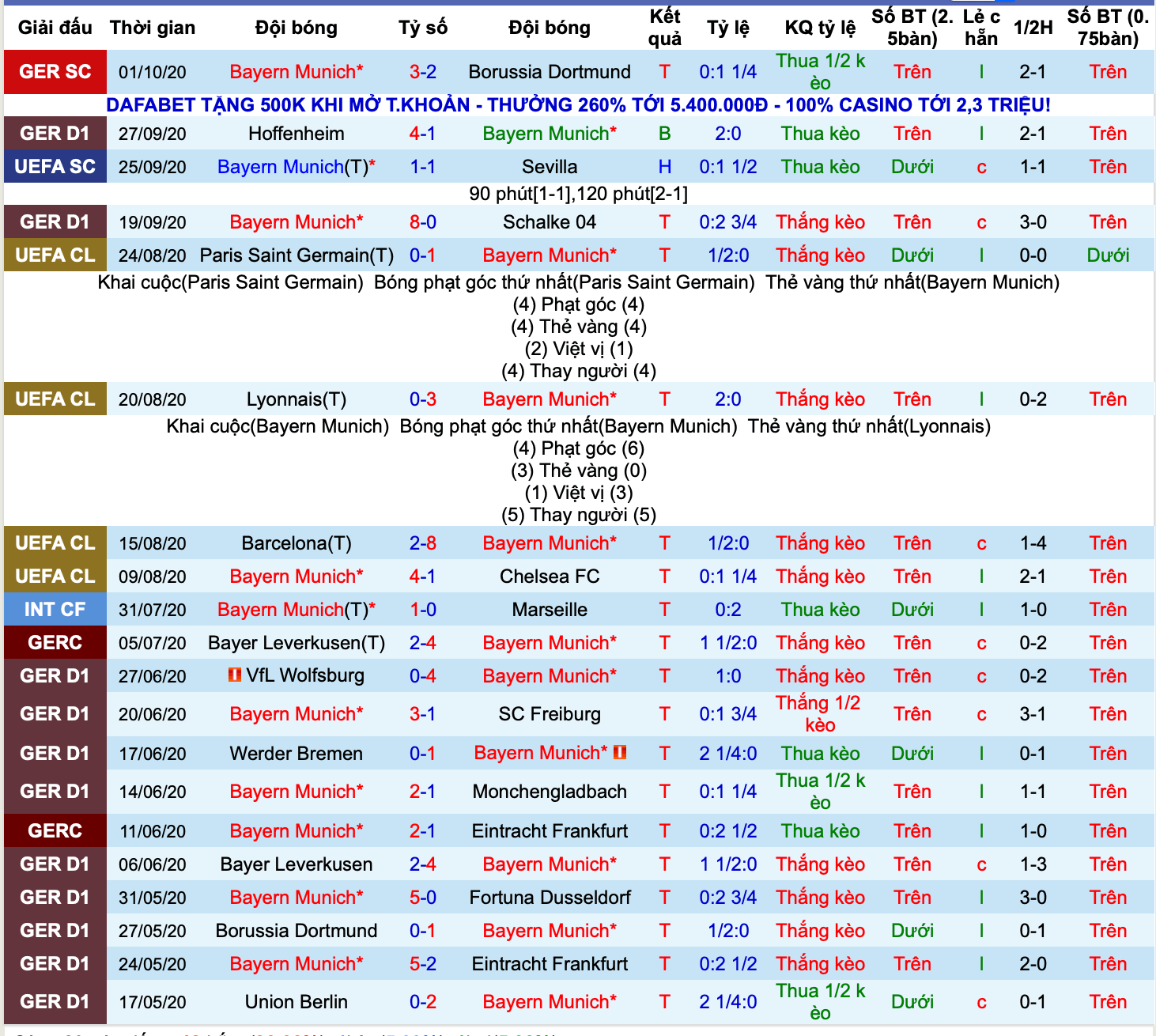
Task: Click the Giải đấu column header
Action: pyautogui.click(x=55, y=28)
